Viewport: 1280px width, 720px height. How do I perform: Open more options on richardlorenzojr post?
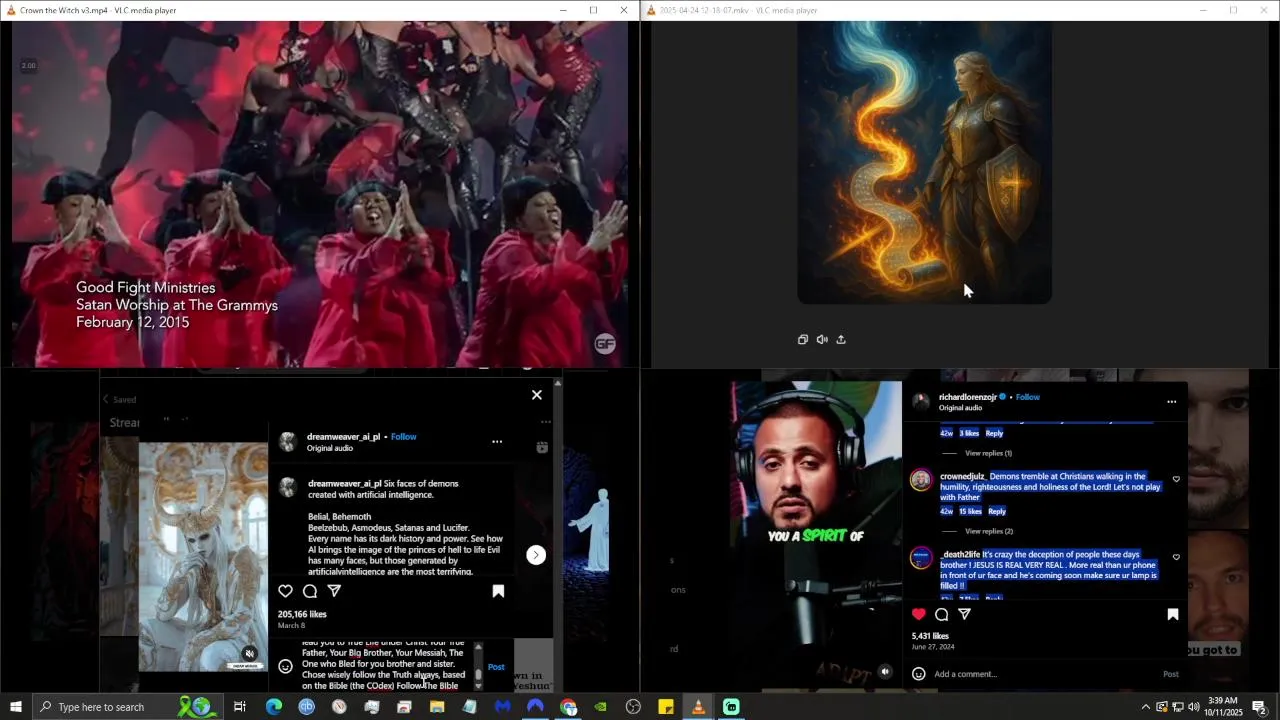pyautogui.click(x=1171, y=402)
